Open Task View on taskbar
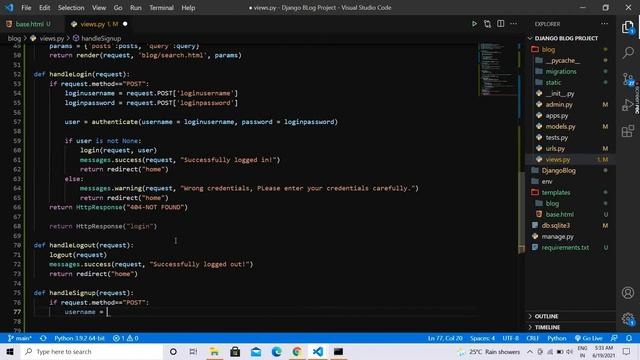The width and height of the screenshot is (640, 360). (x=193, y=351)
